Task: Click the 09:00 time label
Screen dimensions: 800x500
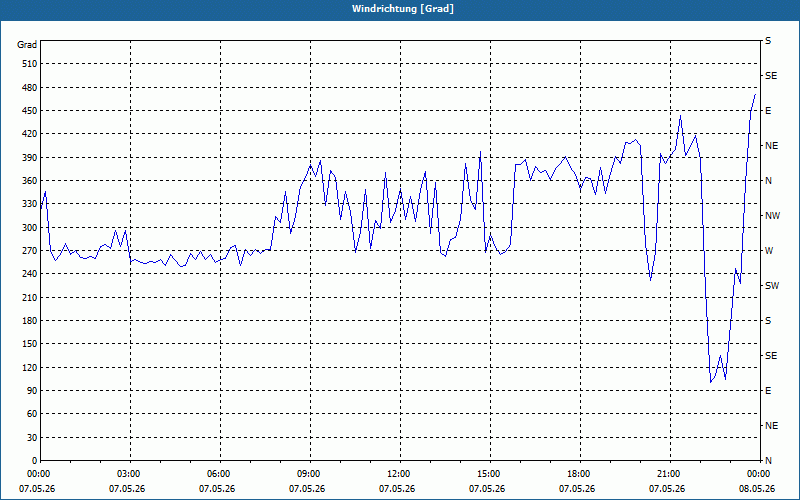Action: (x=309, y=474)
